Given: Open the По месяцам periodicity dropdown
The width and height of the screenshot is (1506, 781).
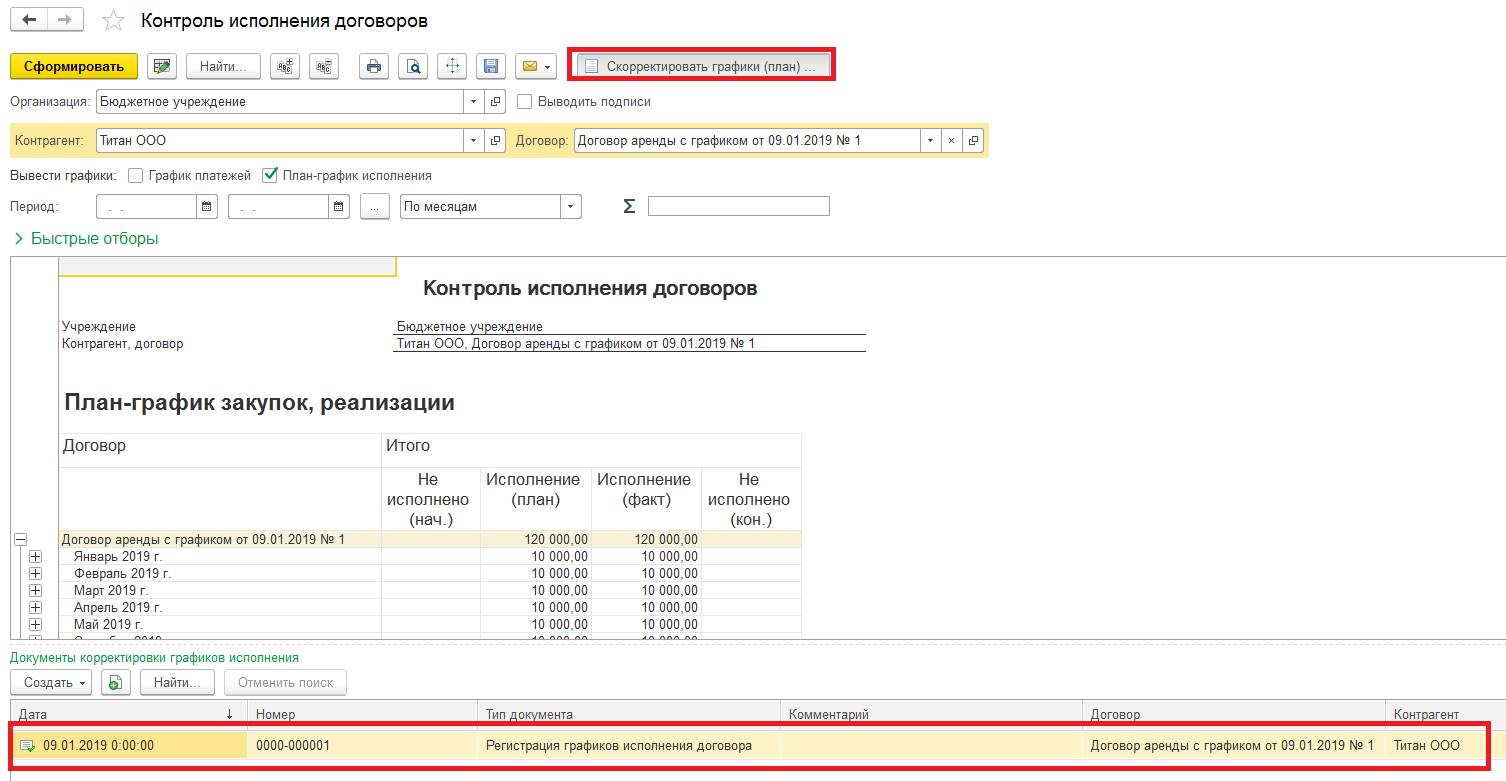Looking at the screenshot, I should coord(571,207).
